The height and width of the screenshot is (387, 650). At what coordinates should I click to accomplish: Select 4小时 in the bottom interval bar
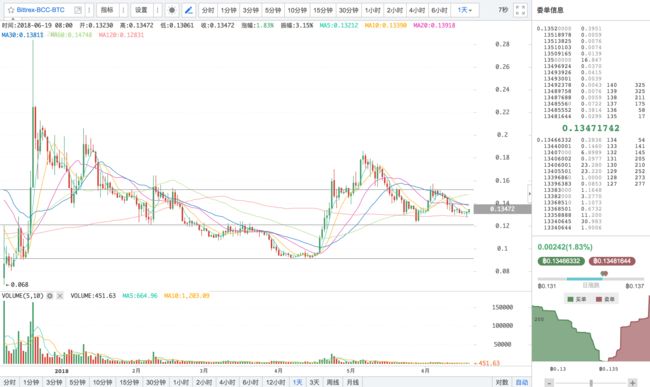tap(227, 382)
